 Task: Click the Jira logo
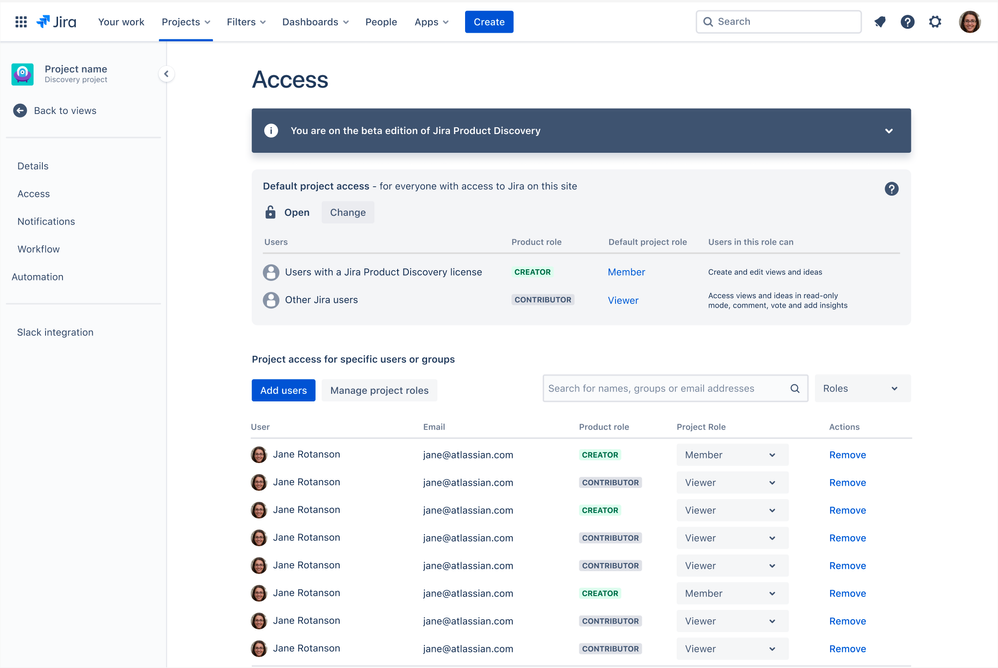[56, 22]
